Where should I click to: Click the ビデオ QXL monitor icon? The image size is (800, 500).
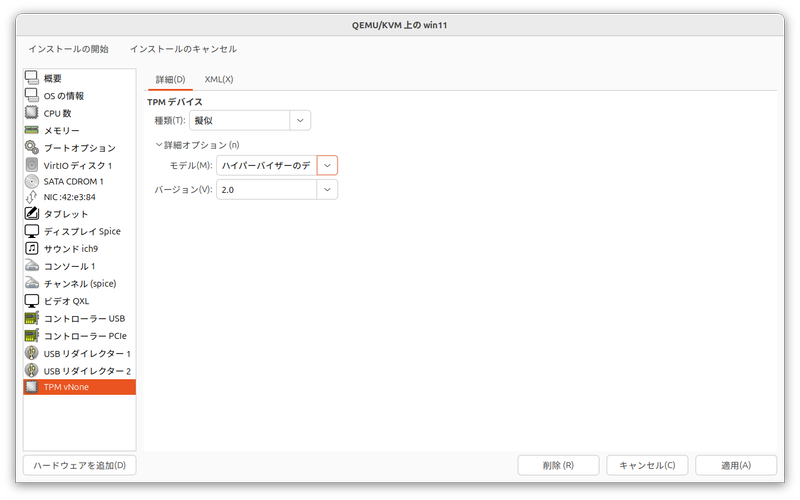[x=32, y=301]
